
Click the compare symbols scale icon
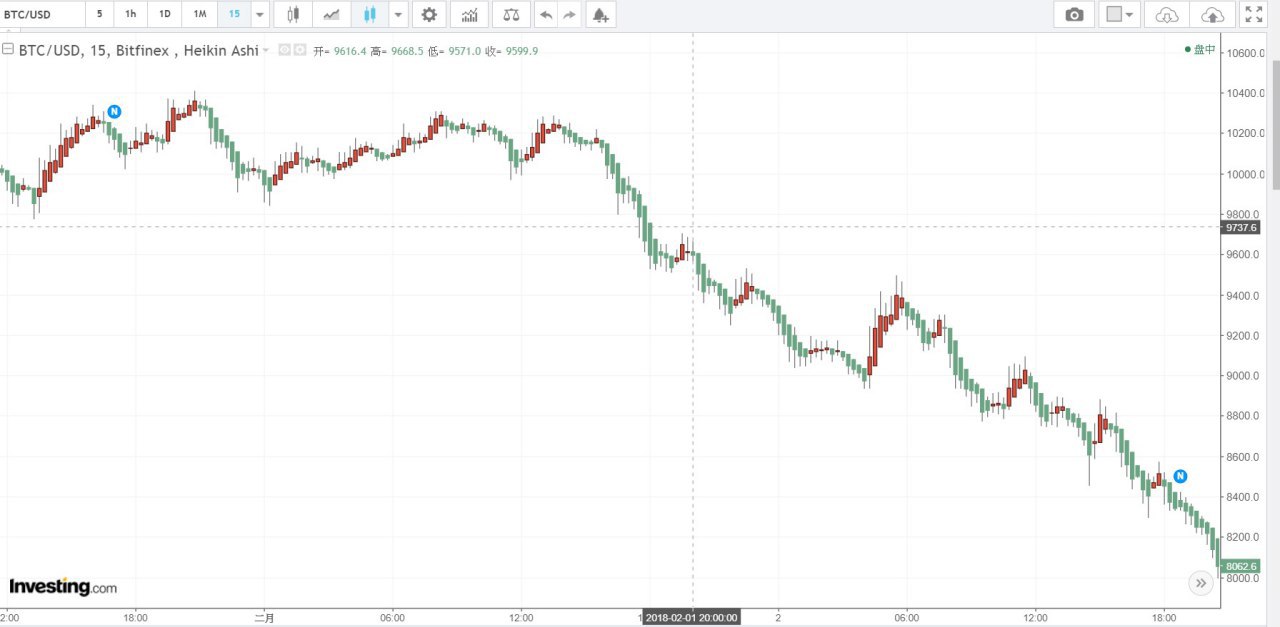[511, 15]
